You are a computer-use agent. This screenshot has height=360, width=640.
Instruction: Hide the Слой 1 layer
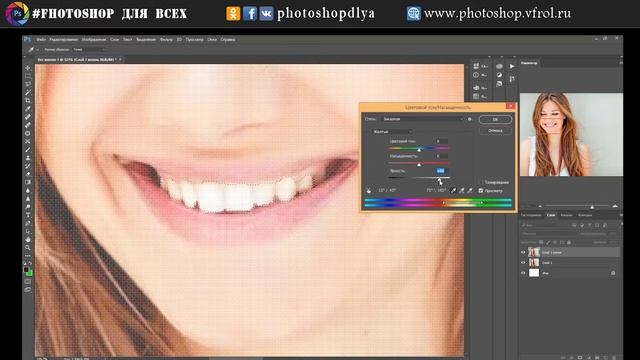[x=523, y=262]
